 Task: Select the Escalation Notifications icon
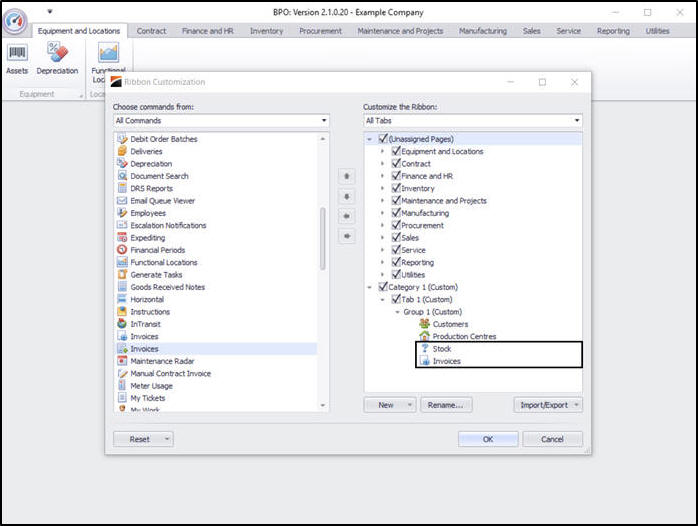pyautogui.click(x=122, y=225)
